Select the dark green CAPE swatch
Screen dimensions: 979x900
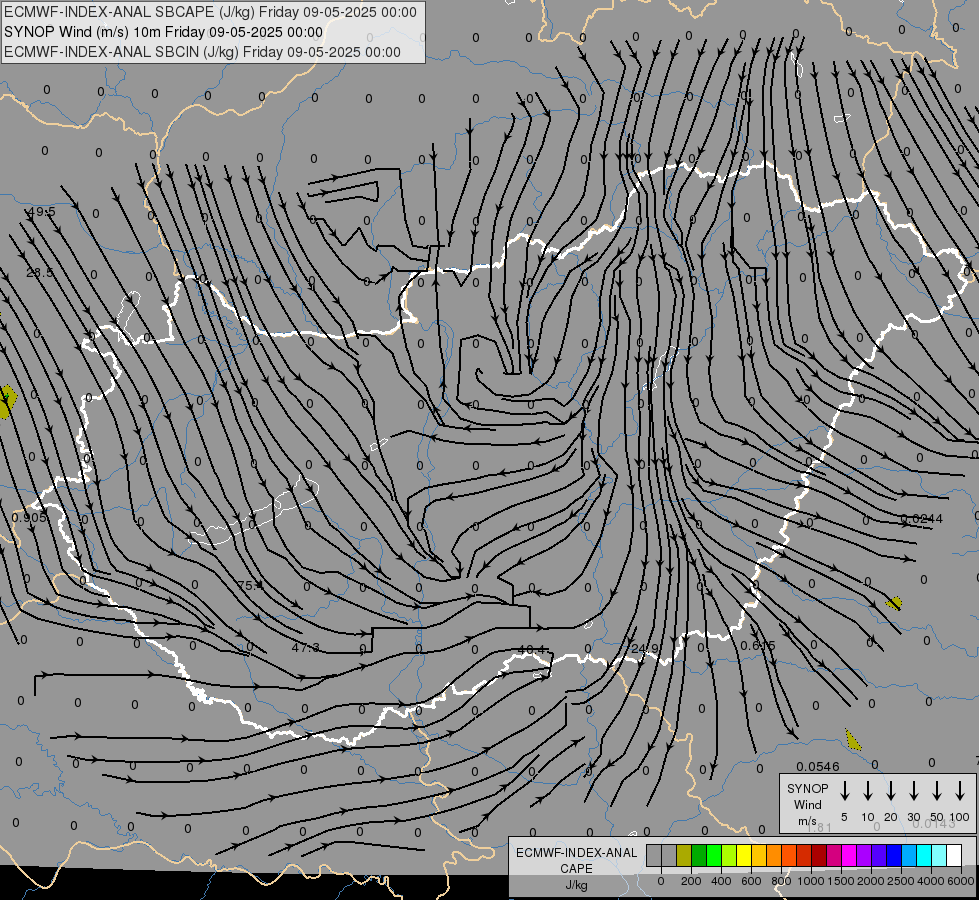[699, 856]
